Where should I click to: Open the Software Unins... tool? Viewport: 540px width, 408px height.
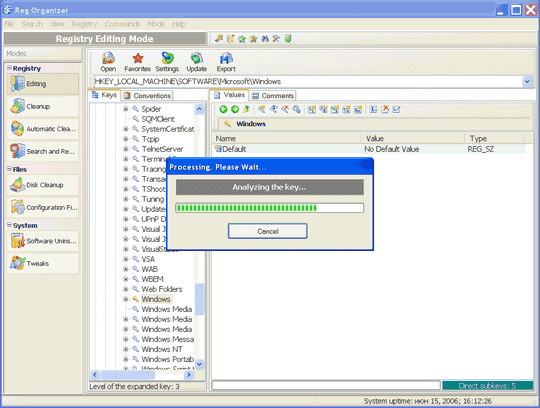(42, 241)
